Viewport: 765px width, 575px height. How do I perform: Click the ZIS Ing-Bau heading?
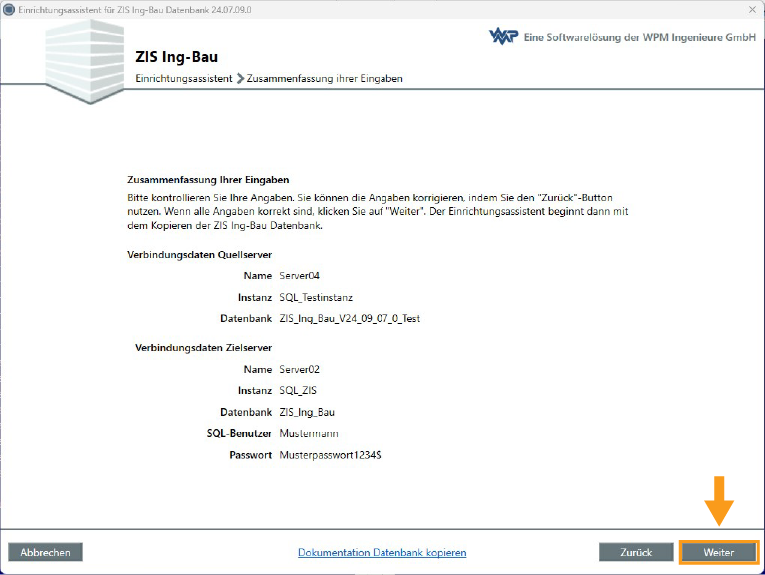coord(177,57)
